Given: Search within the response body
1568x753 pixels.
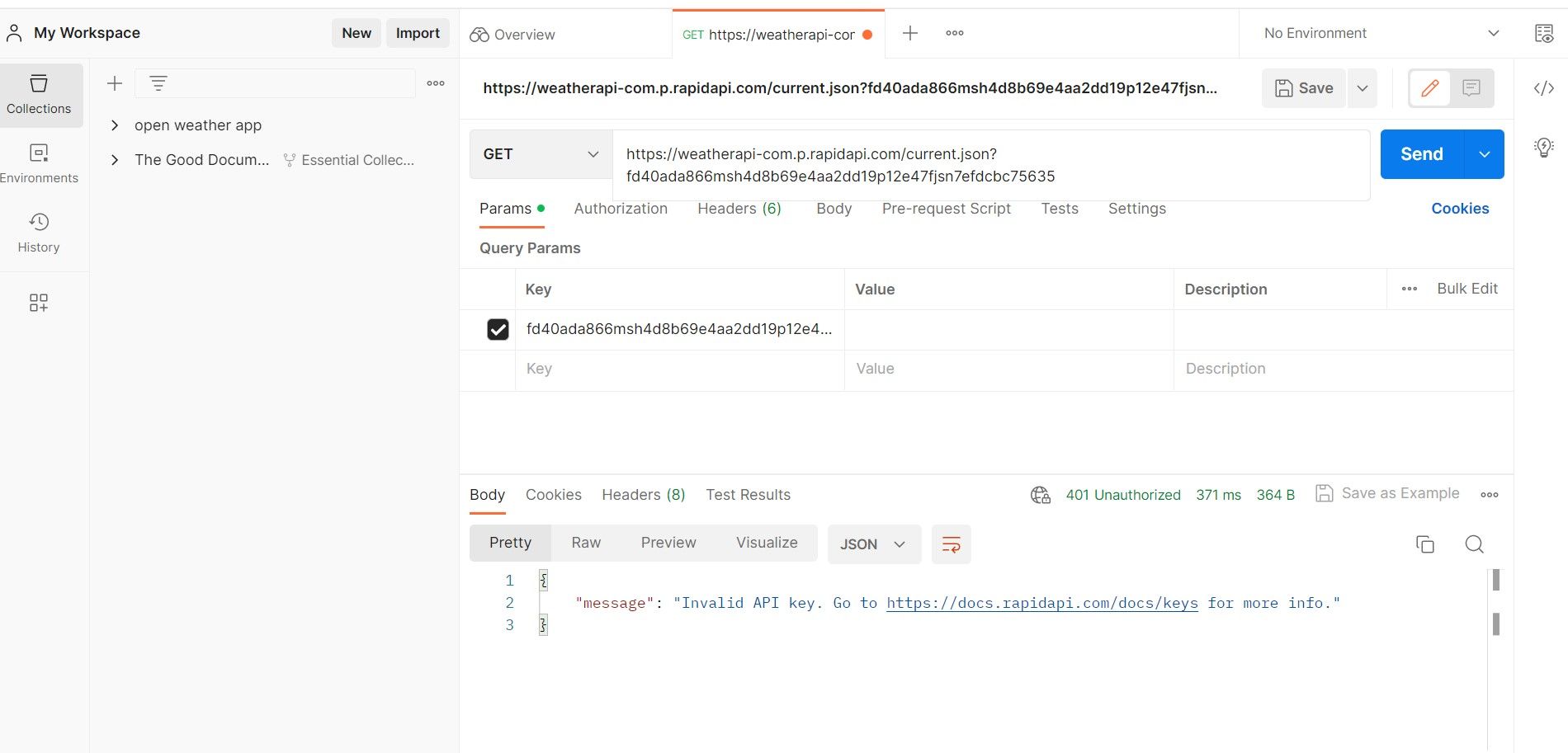Looking at the screenshot, I should (x=1474, y=544).
